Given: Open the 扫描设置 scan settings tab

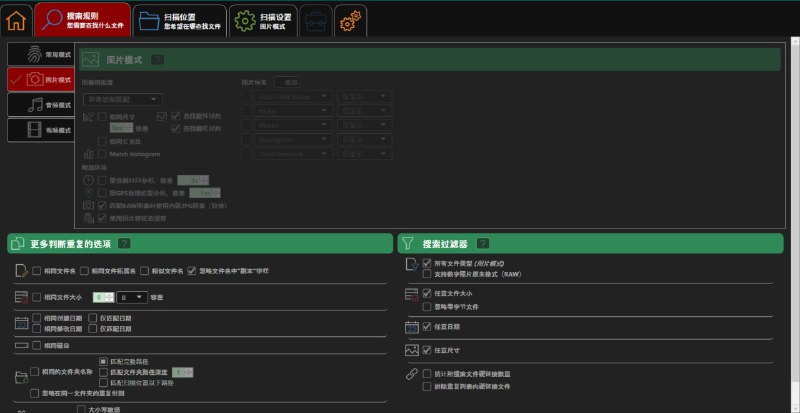Looking at the screenshot, I should click(263, 21).
